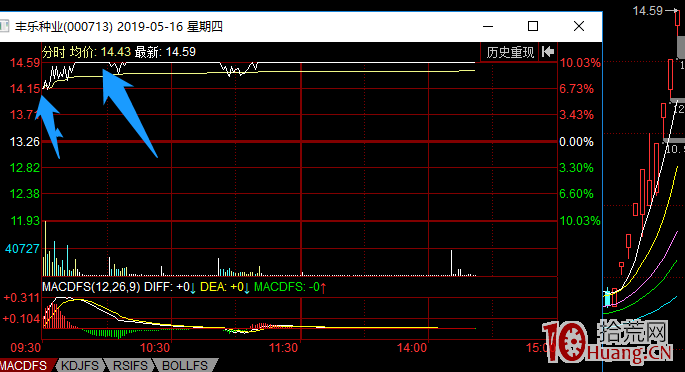Click the window icon left of 丰乐种业 title
The width and height of the screenshot is (685, 372).
[x=4, y=26]
